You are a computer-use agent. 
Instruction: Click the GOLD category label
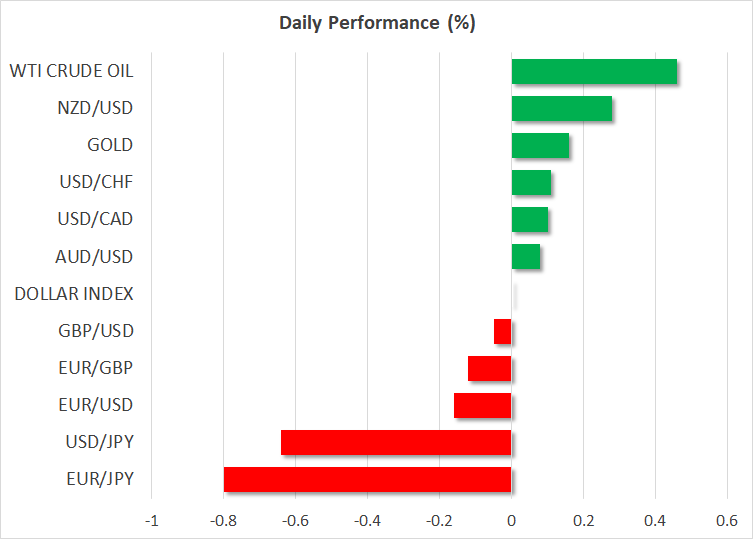(110, 145)
